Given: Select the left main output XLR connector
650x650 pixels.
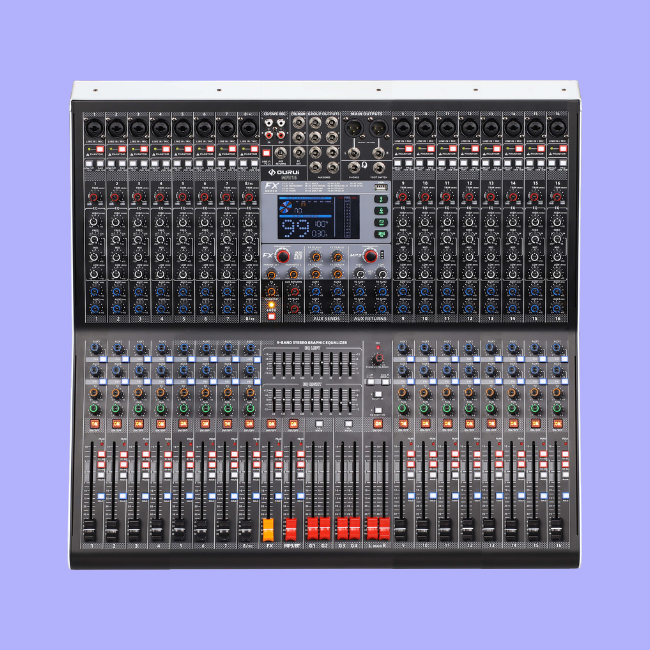Looking at the screenshot, I should point(354,127).
